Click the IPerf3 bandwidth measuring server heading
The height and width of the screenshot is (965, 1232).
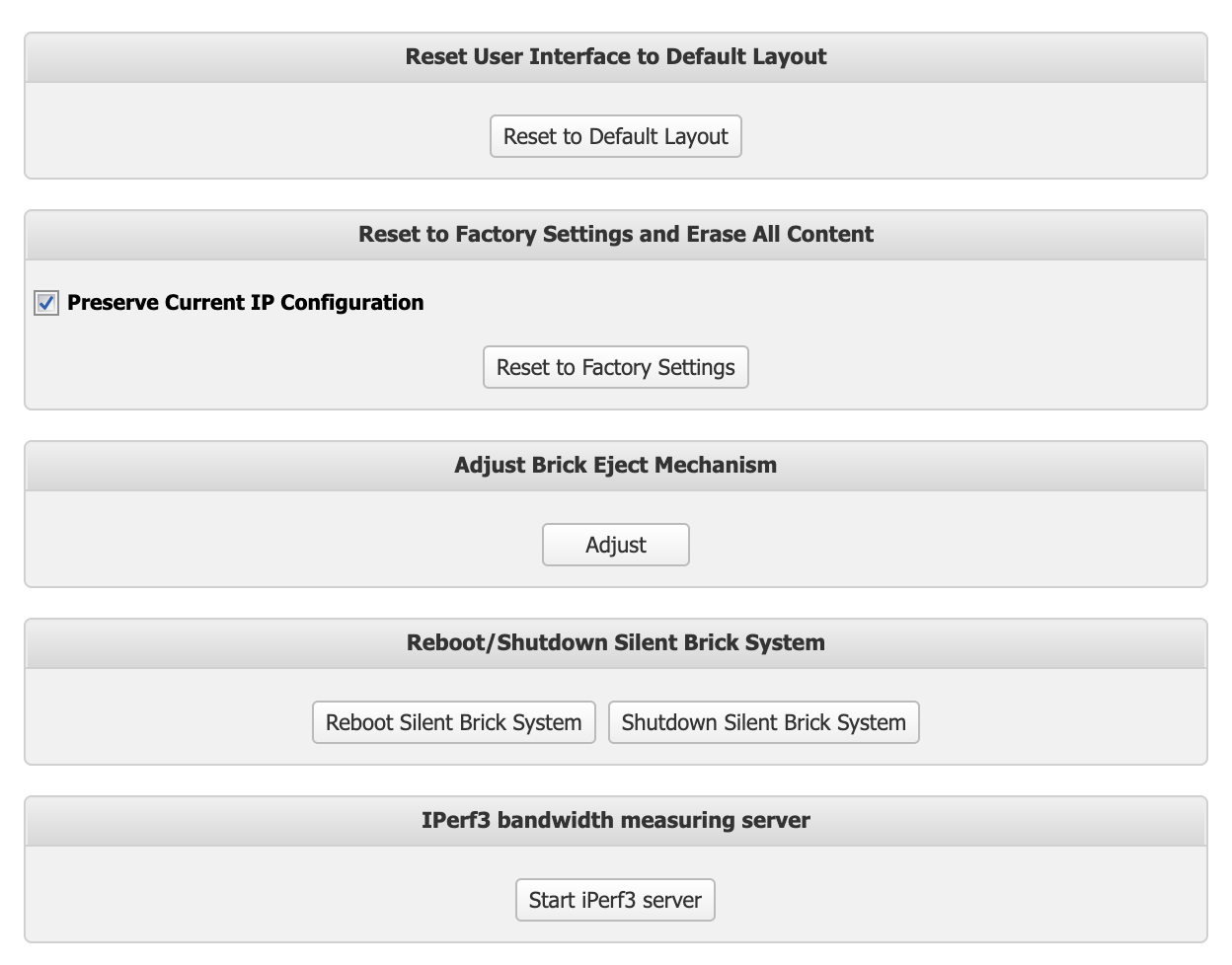[615, 821]
